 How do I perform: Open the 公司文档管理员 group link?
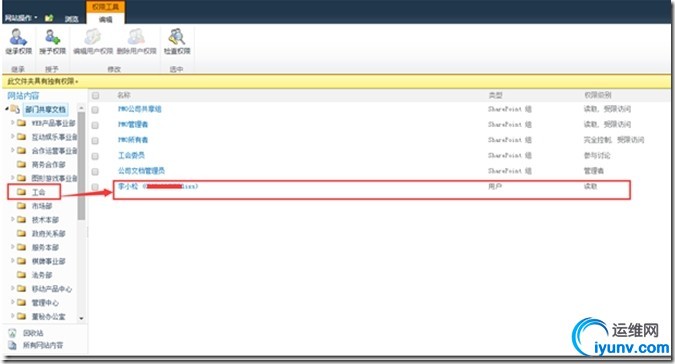point(141,171)
